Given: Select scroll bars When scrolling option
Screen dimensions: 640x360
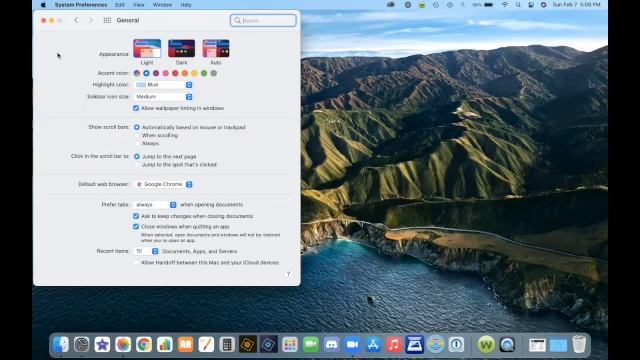Looking at the screenshot, I should (137, 136).
